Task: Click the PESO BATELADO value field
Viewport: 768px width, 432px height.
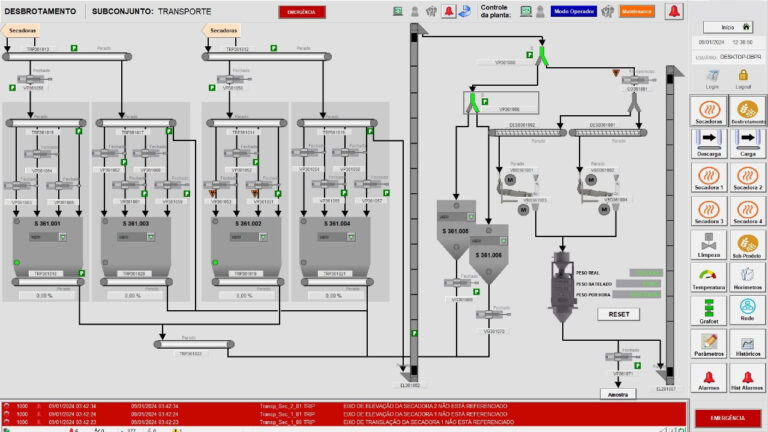Action: pyautogui.click(x=639, y=284)
